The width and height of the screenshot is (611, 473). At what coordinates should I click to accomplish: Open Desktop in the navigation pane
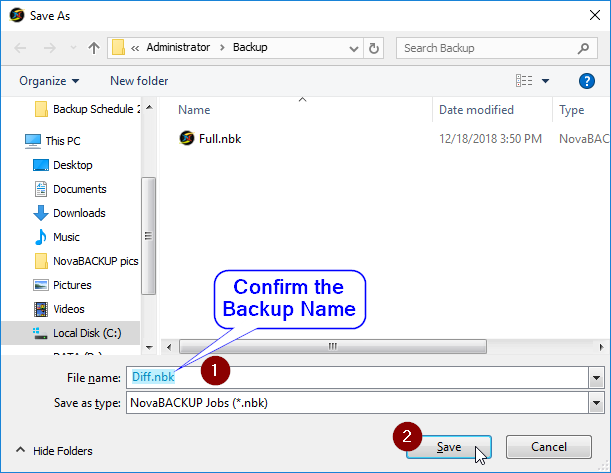tap(72, 165)
